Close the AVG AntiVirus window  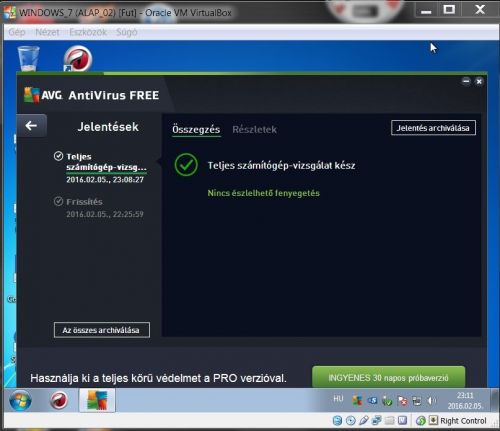coord(479,81)
